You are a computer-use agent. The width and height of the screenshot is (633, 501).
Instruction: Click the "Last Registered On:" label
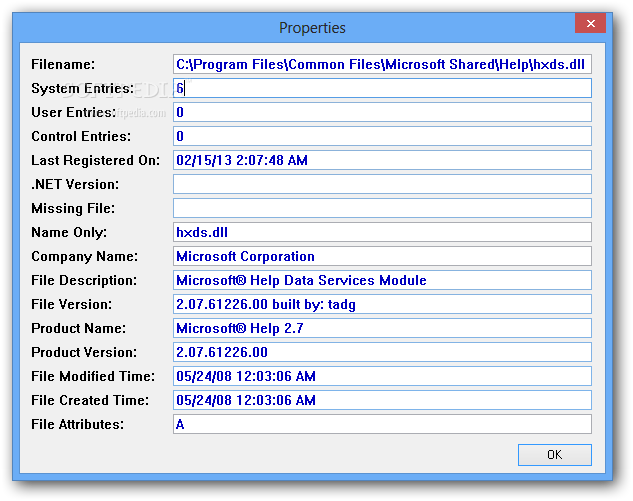[x=96, y=161]
